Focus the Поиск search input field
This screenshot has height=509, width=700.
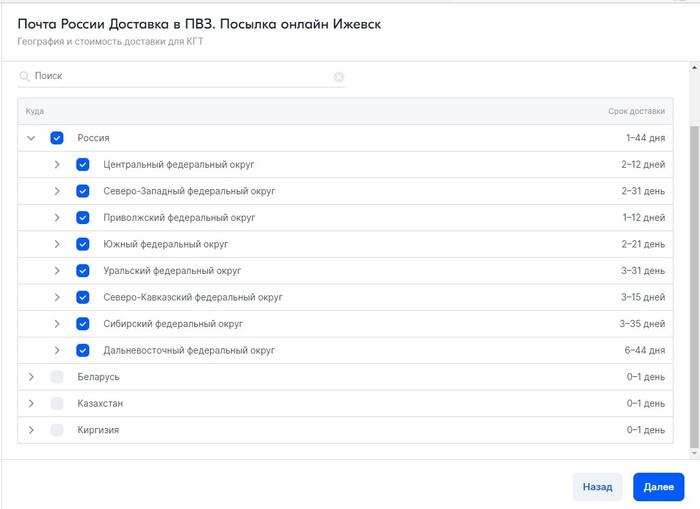(x=180, y=76)
